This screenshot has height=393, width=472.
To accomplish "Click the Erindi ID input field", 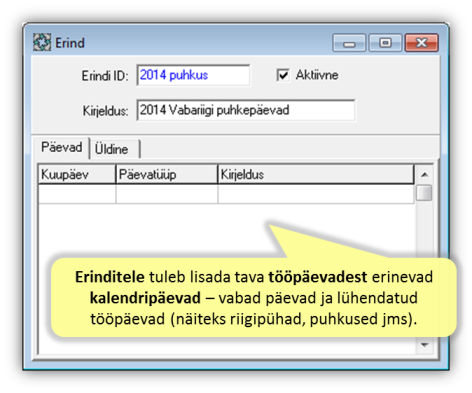I will [193, 75].
